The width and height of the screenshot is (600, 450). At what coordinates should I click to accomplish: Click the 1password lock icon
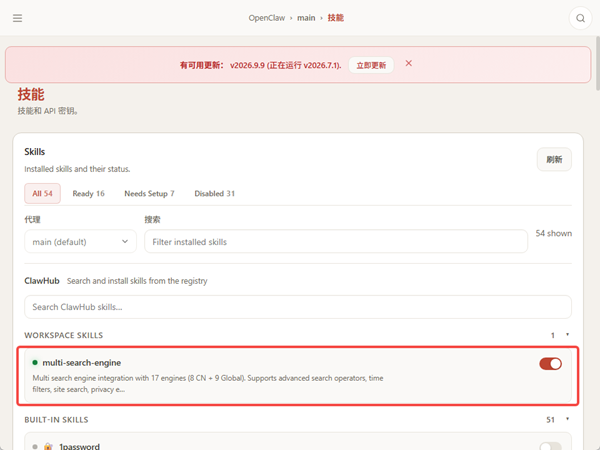(x=48, y=446)
